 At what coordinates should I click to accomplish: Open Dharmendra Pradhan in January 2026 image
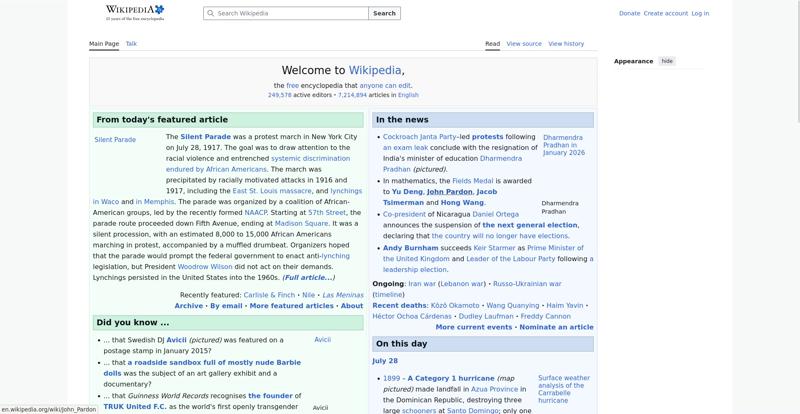(564, 145)
